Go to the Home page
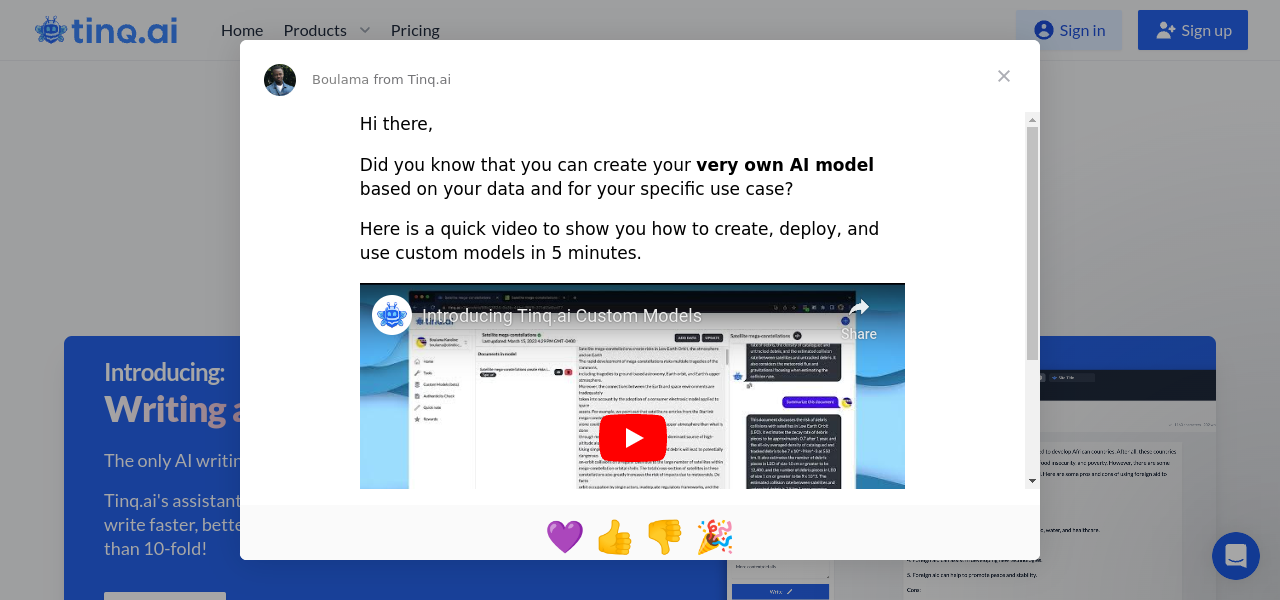The image size is (1280, 600). coord(242,30)
